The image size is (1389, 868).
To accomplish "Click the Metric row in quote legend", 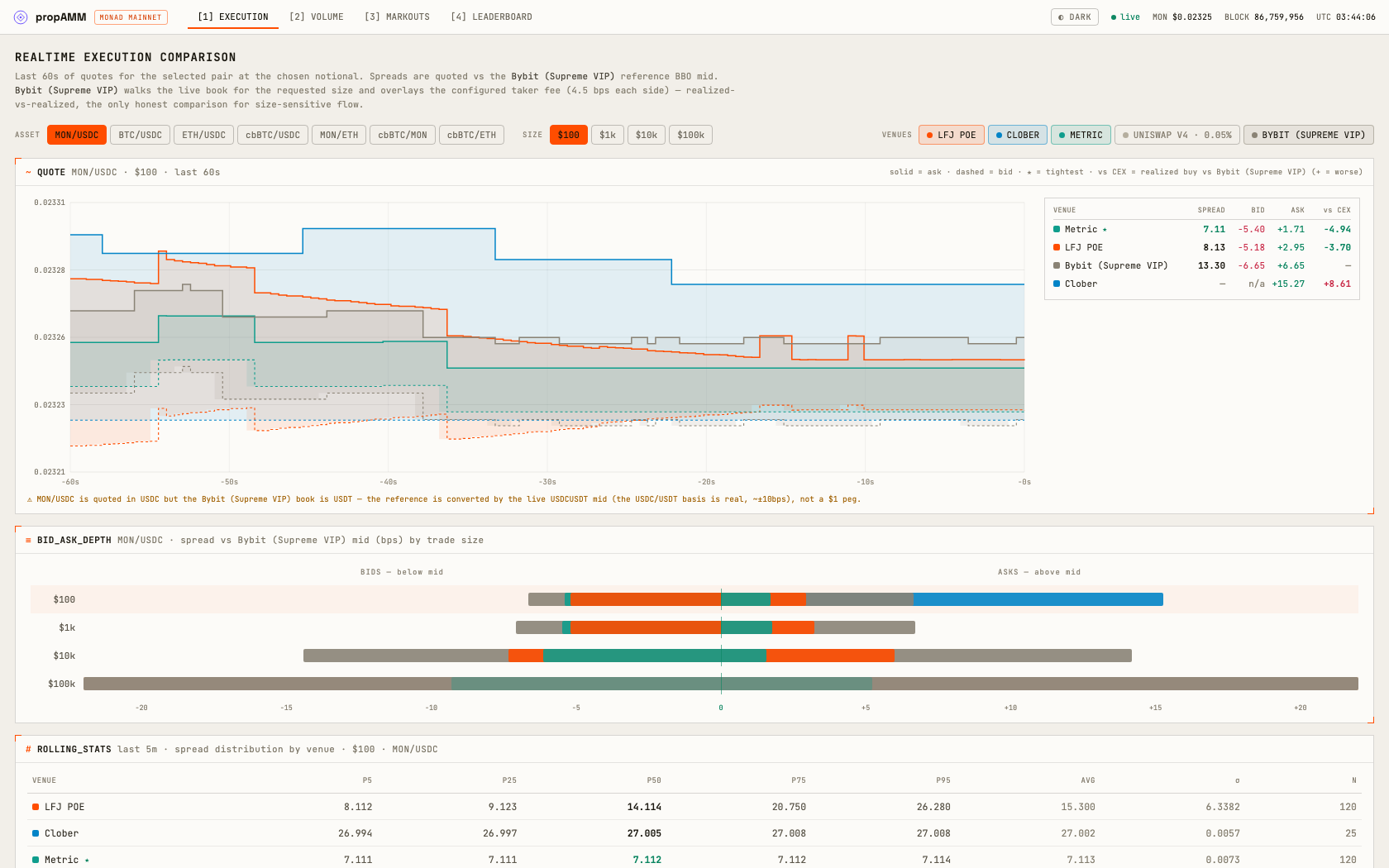I will 1202,229.
